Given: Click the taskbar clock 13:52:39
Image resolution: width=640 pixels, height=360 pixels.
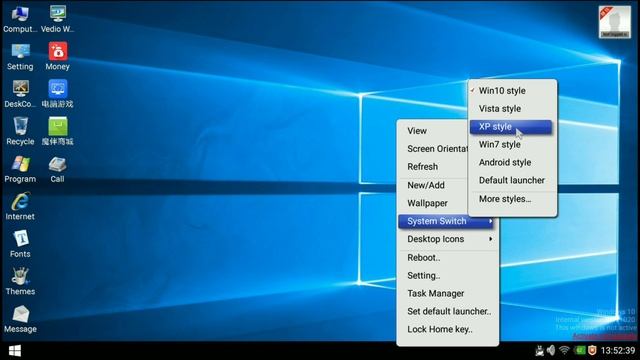Looking at the screenshot, I should (618, 350).
